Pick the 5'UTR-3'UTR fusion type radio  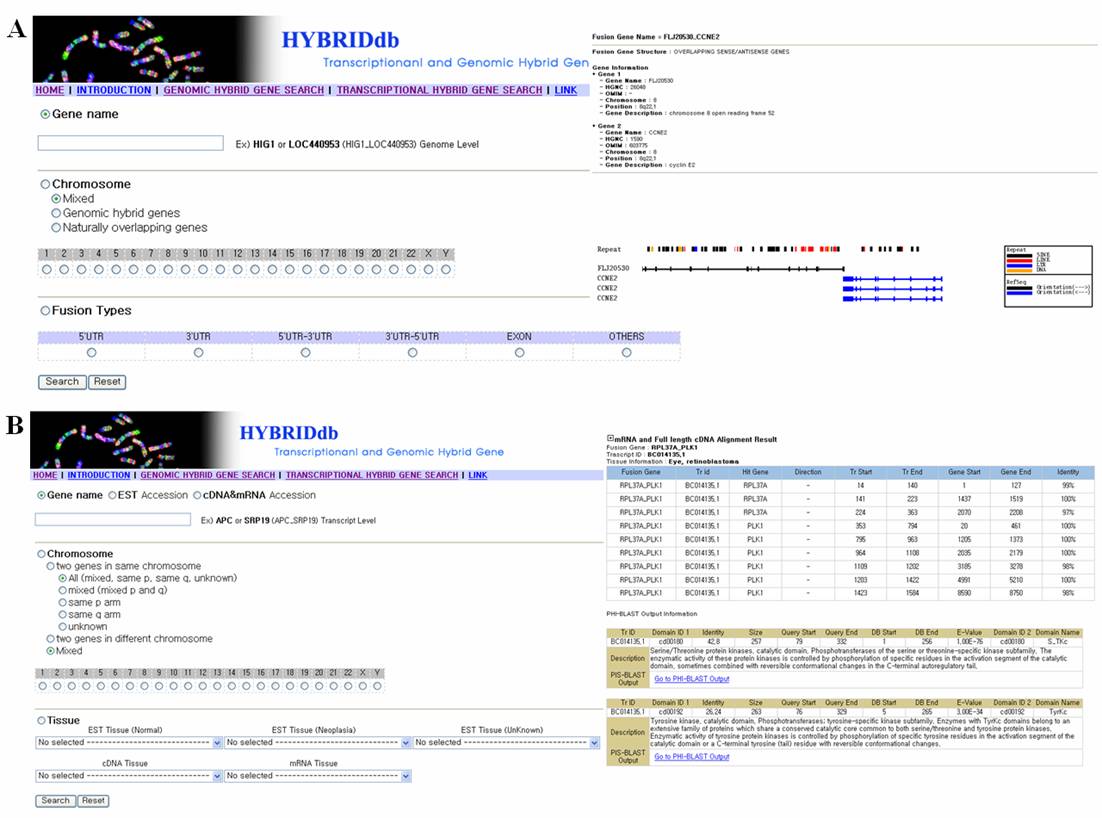[305, 353]
